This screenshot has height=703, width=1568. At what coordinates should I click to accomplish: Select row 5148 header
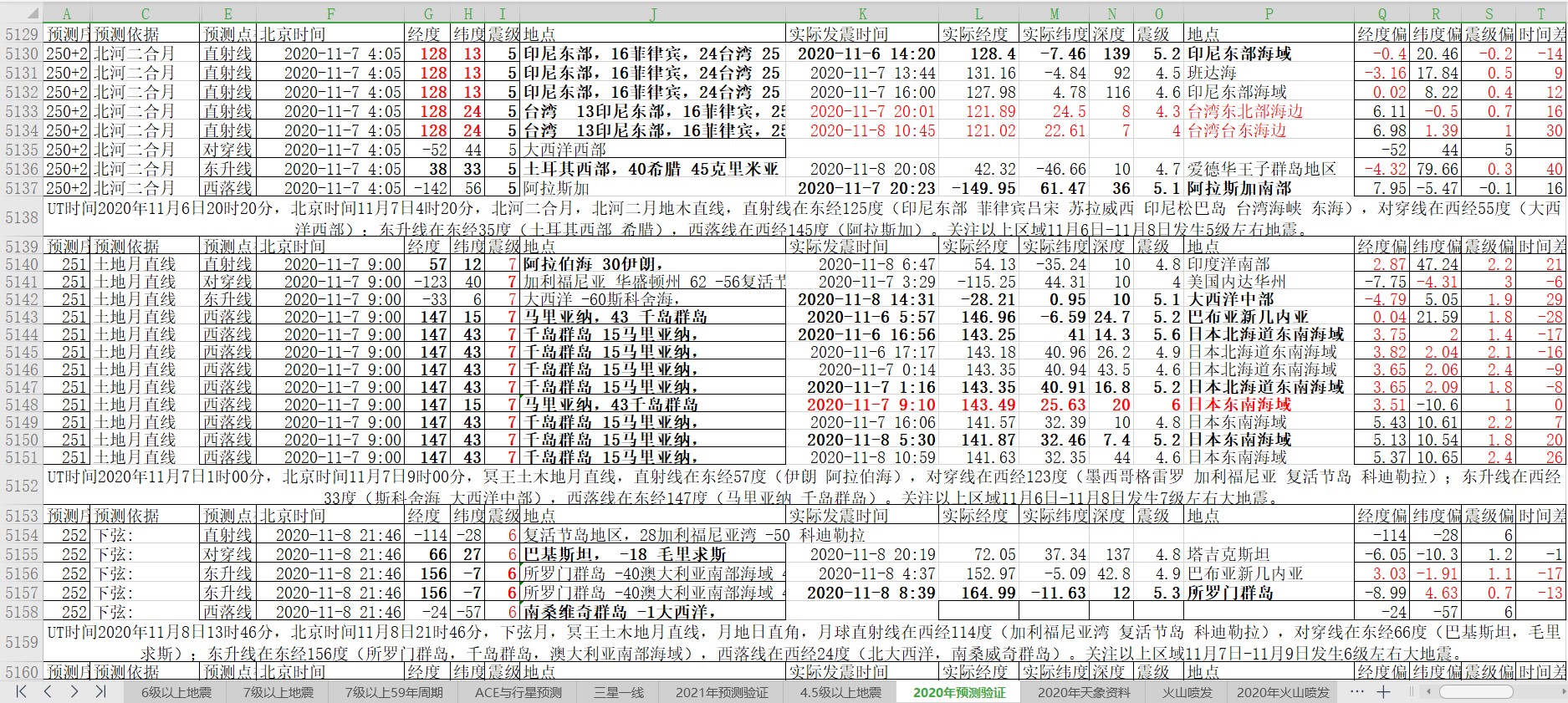[x=22, y=405]
